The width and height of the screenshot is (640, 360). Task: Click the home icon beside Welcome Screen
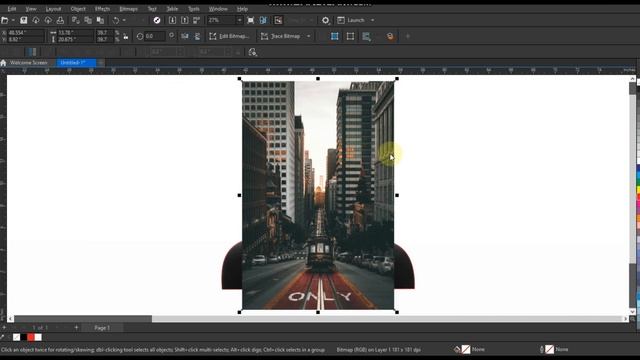tap(3, 63)
